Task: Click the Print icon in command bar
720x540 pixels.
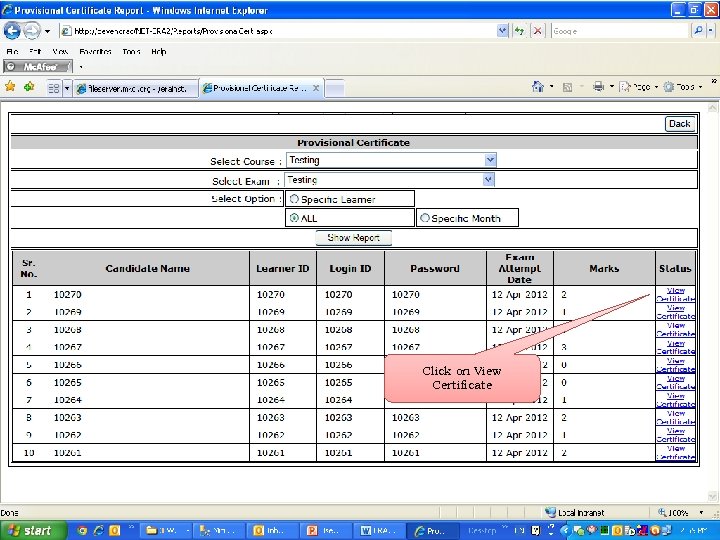Action: click(597, 87)
